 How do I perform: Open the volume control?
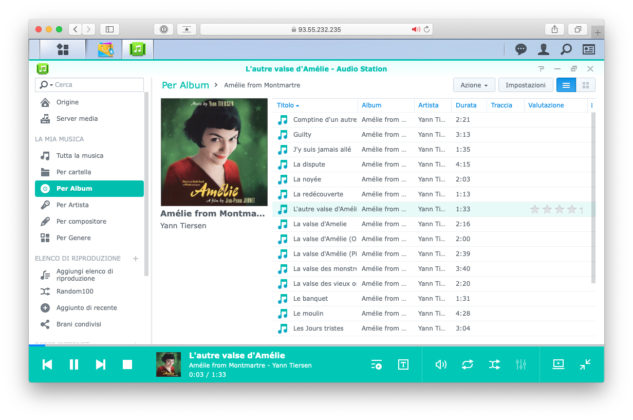click(x=441, y=365)
